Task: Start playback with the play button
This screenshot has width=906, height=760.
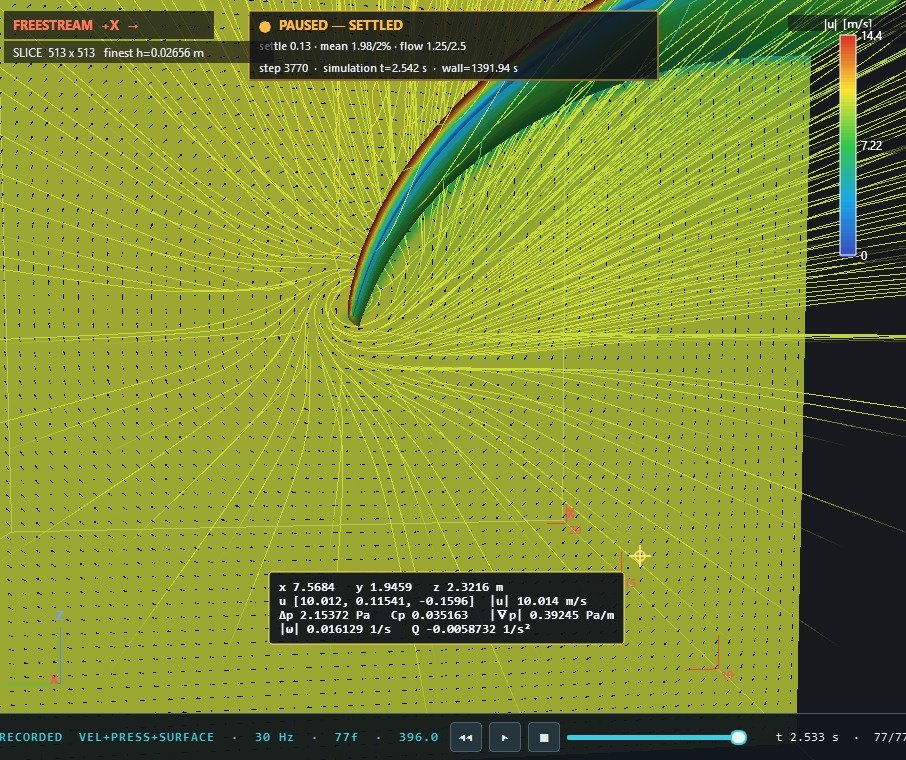Action: point(504,737)
